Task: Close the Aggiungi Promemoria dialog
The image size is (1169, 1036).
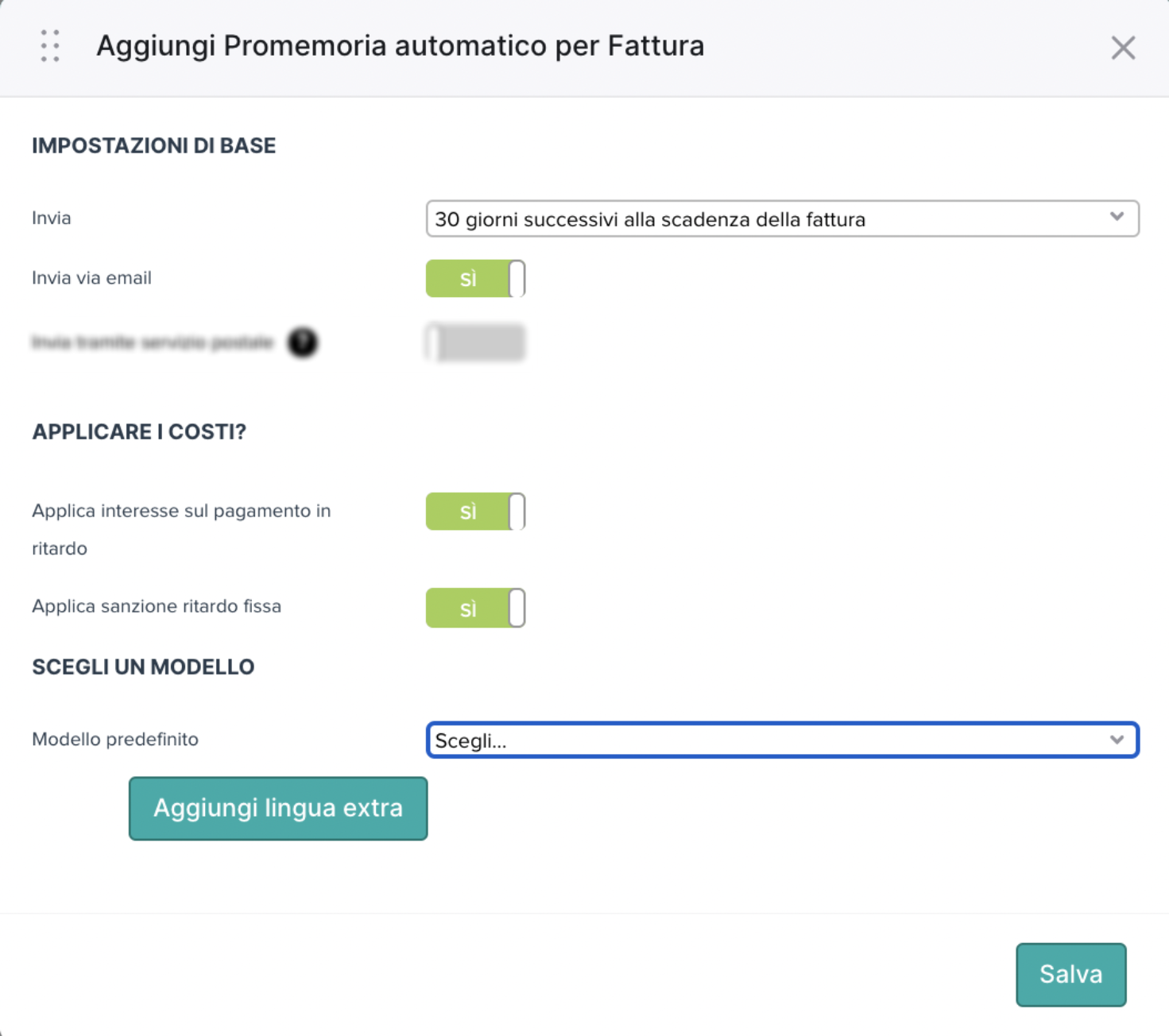Action: pyautogui.click(x=1123, y=48)
